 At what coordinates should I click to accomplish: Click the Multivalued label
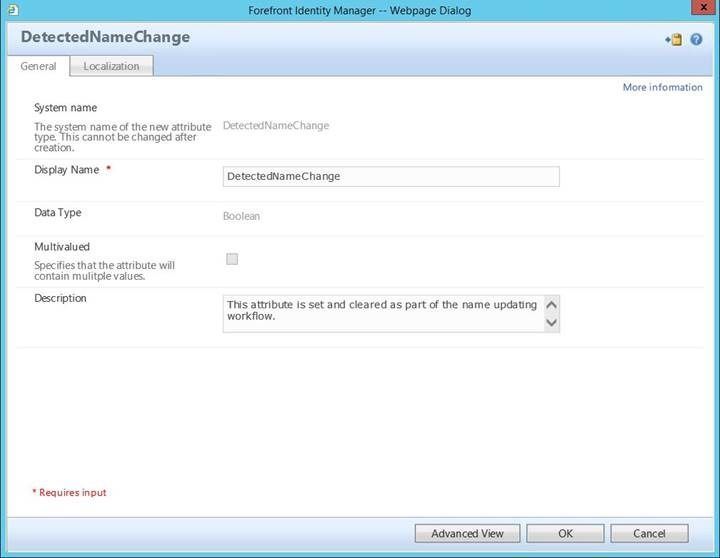[62, 247]
